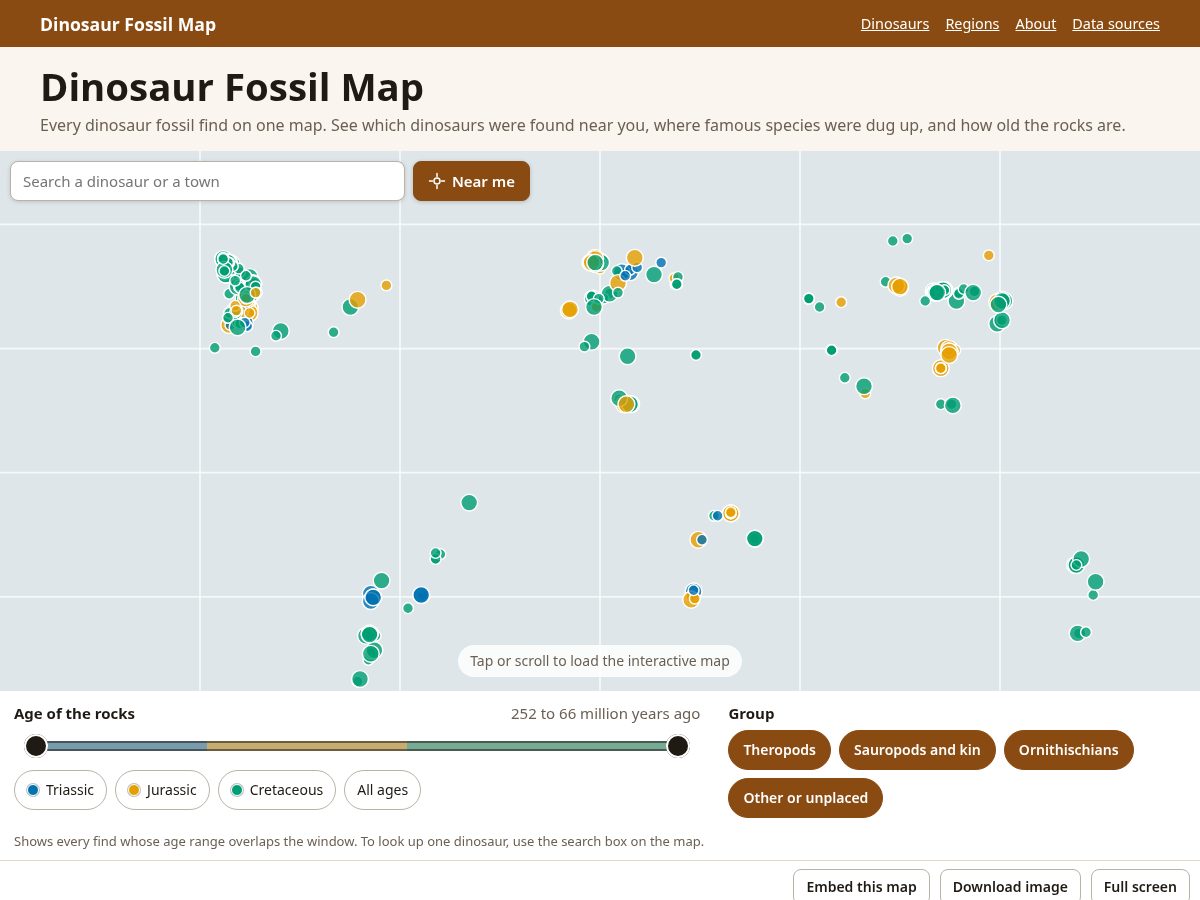Click the Download image button
The height and width of the screenshot is (900, 1200).
pyautogui.click(x=1010, y=886)
